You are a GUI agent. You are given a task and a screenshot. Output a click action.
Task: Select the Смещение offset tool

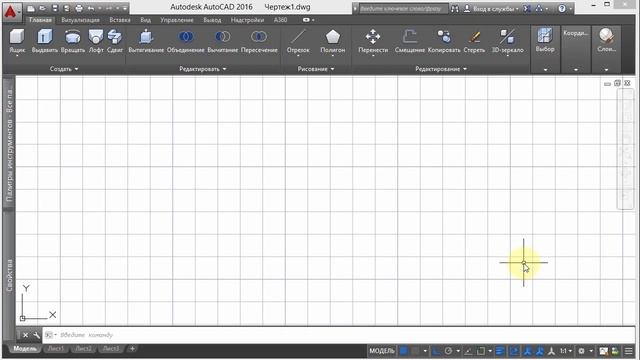tap(409, 41)
